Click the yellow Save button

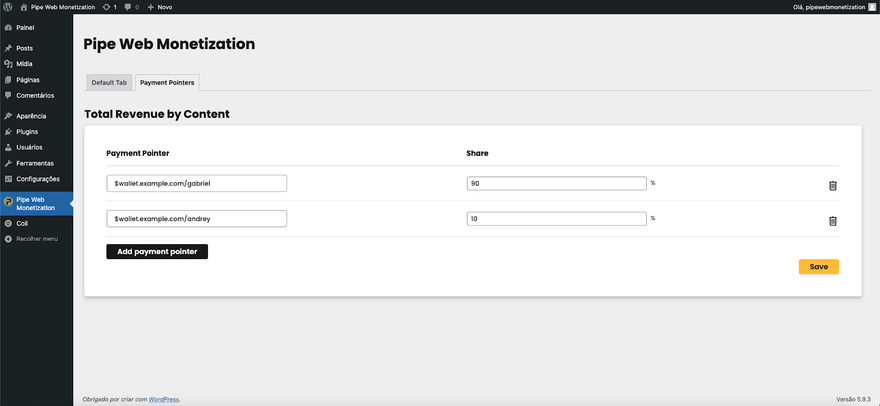(818, 267)
